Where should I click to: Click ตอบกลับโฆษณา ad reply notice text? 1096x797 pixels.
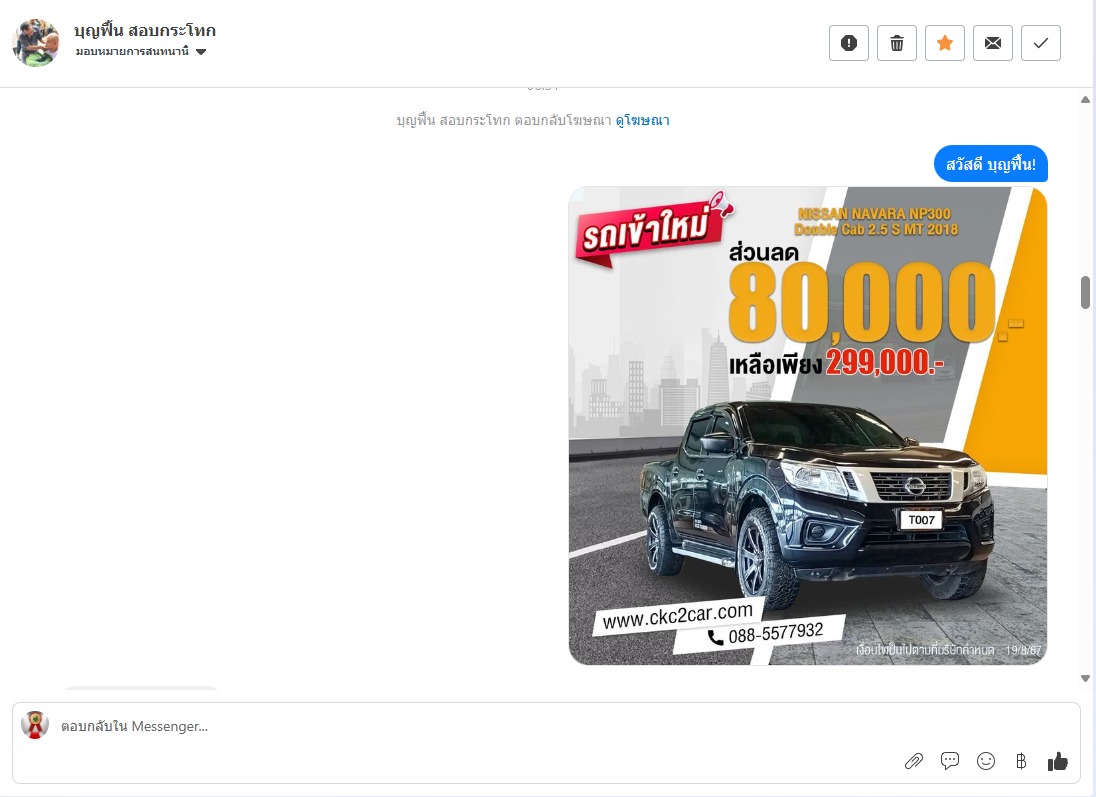(563, 120)
